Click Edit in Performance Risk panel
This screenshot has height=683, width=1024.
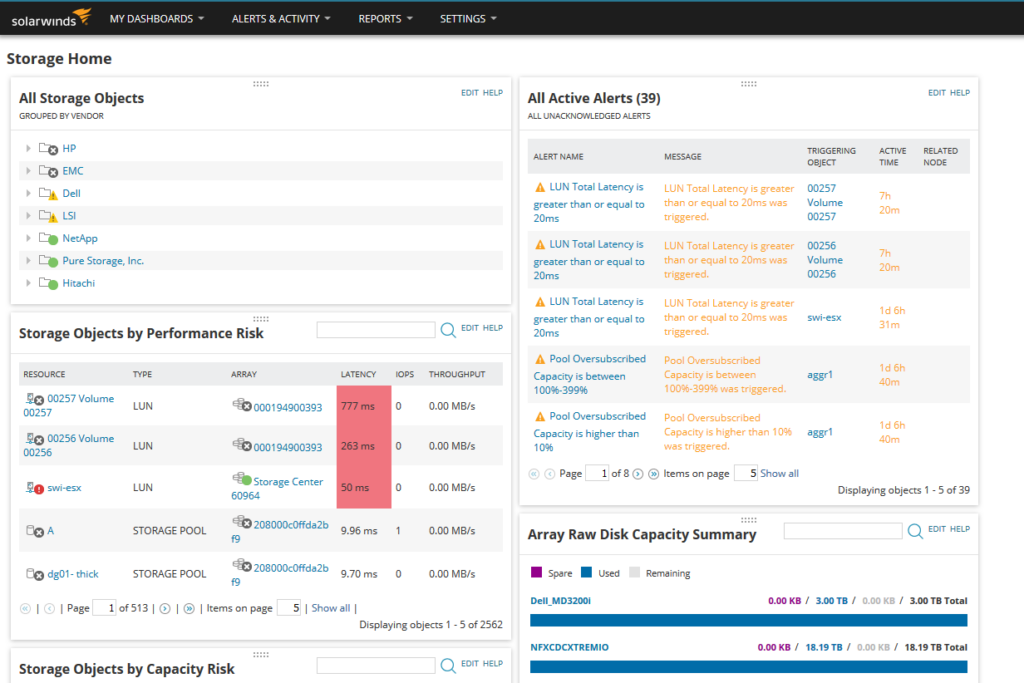click(x=470, y=328)
